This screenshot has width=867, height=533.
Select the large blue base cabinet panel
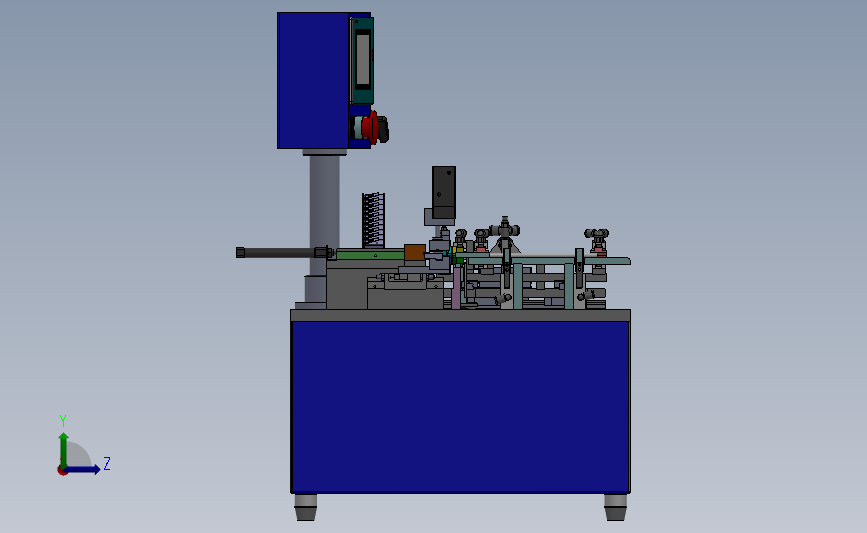pos(460,406)
